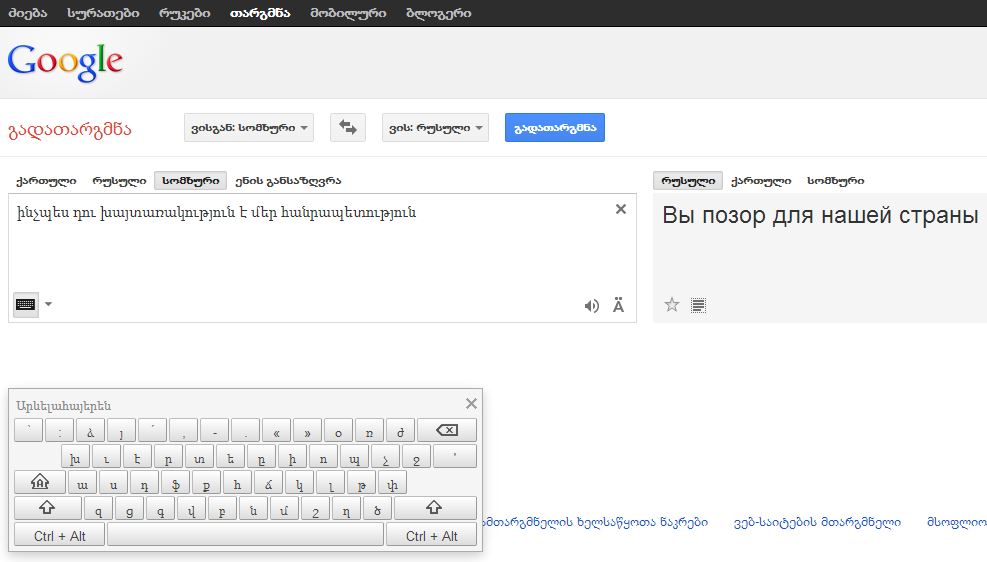987x562 pixels.
Task: Toggle left Ctrl + Alt key on keyboard
Action: pos(60,536)
